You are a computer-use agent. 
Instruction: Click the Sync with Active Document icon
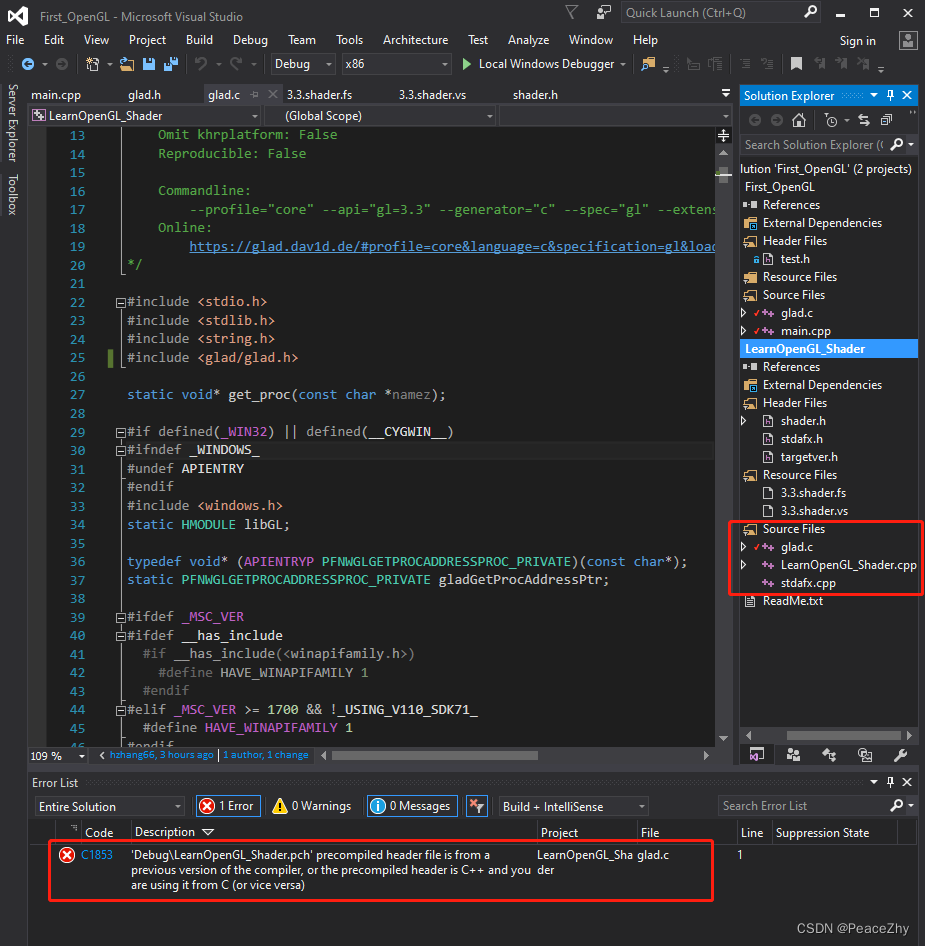click(x=864, y=120)
